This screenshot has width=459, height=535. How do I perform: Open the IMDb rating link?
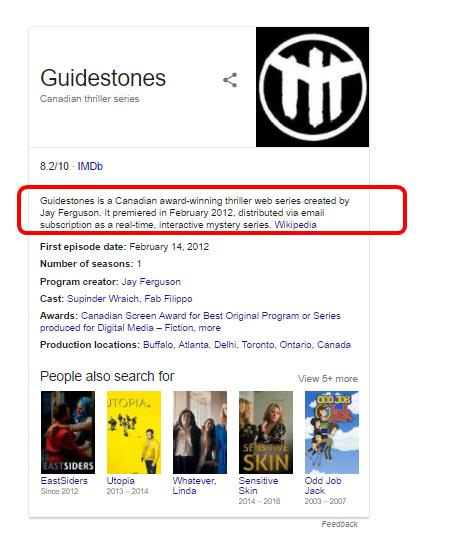point(90,166)
